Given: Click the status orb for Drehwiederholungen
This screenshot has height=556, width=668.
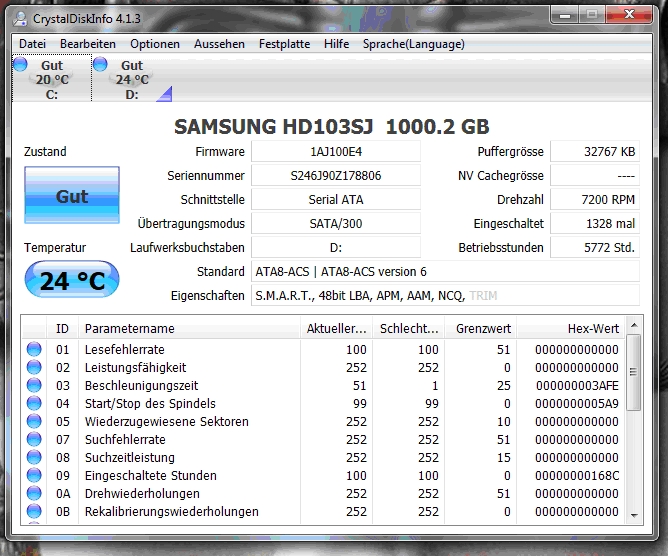Looking at the screenshot, I should pos(34,493).
